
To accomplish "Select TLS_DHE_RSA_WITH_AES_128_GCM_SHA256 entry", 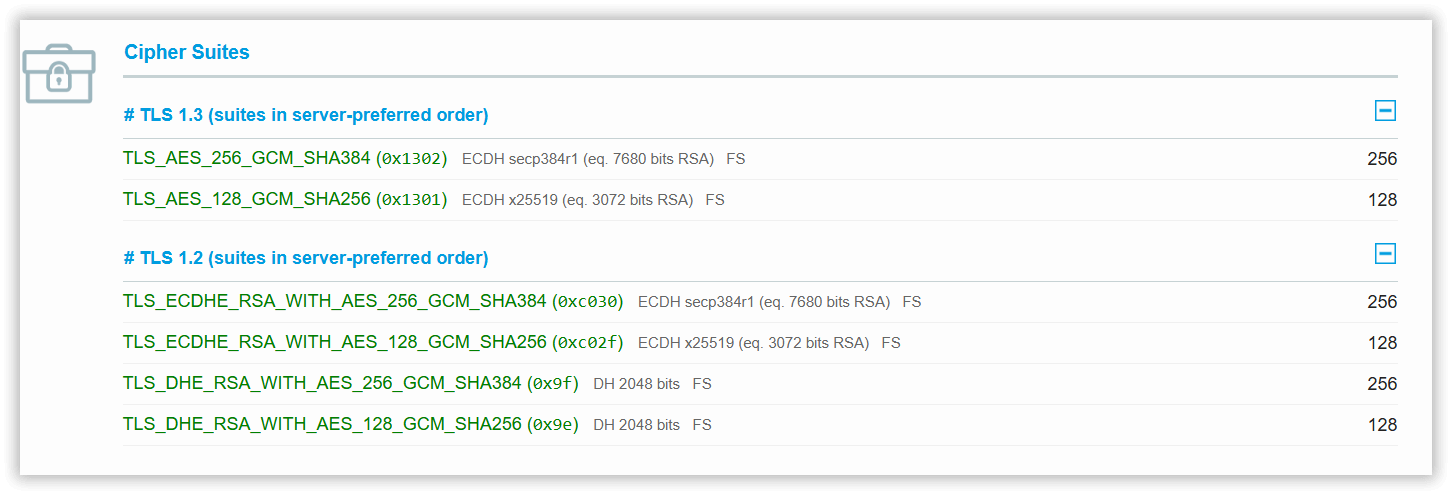I will 322,424.
